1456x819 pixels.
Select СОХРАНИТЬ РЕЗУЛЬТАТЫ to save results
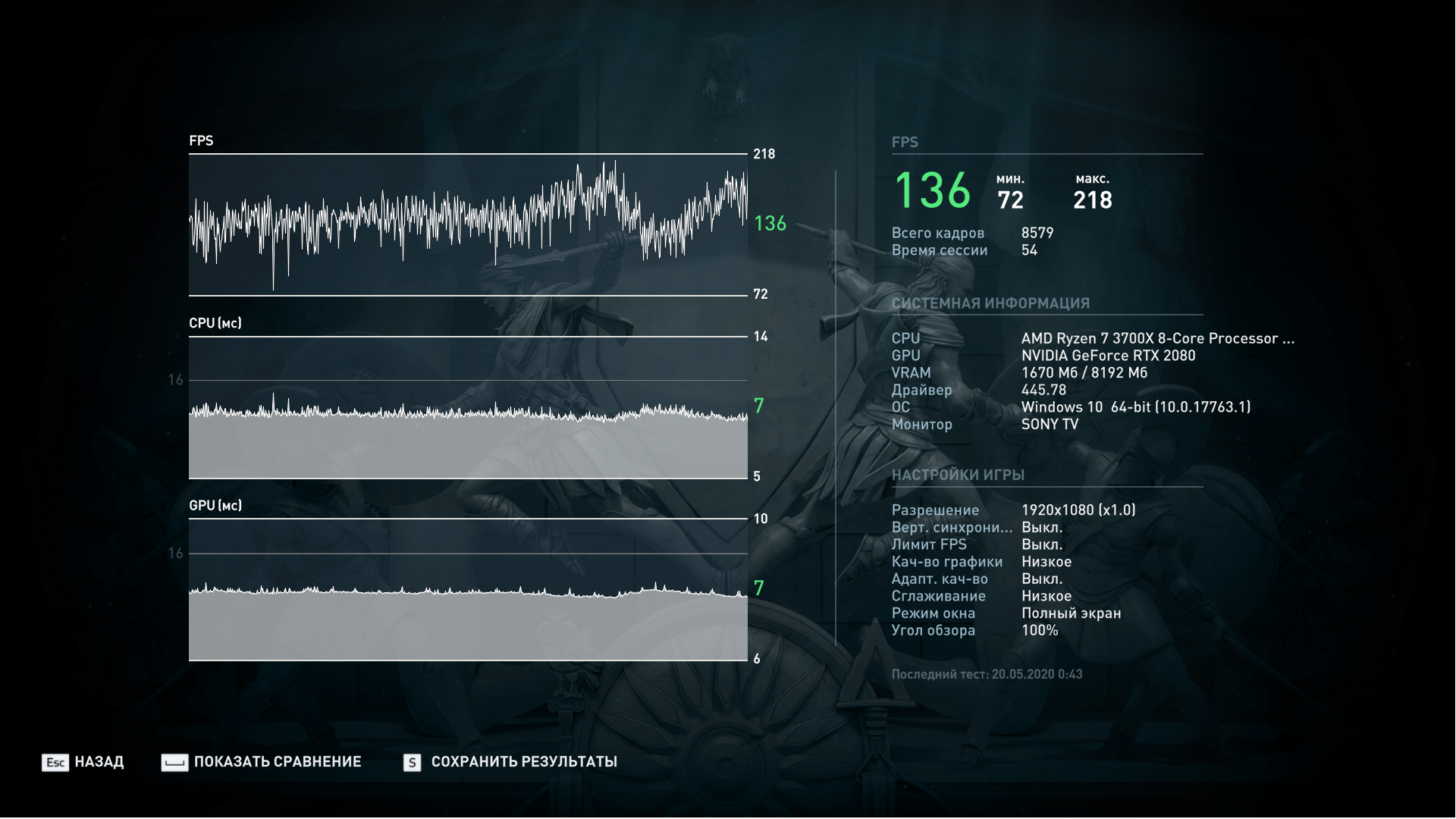tap(524, 762)
